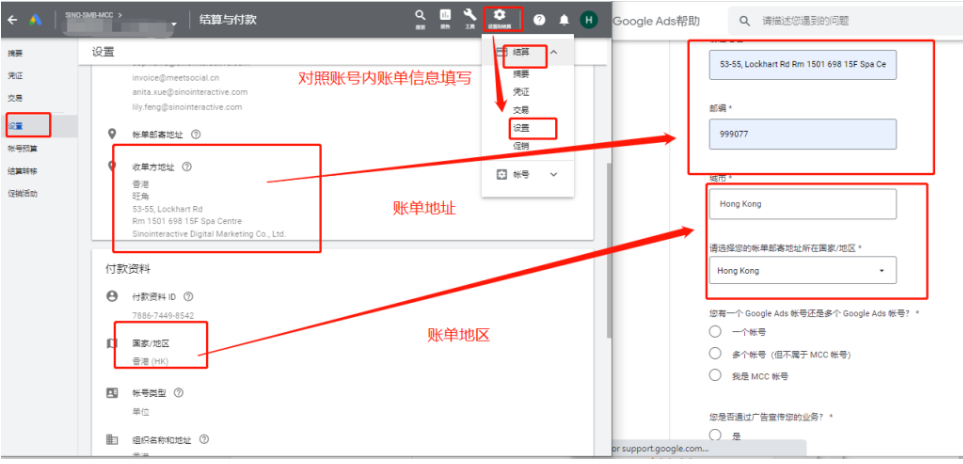Click the 帐号 section icon in dropdown
Screen dimensions: 963x464
501,174
